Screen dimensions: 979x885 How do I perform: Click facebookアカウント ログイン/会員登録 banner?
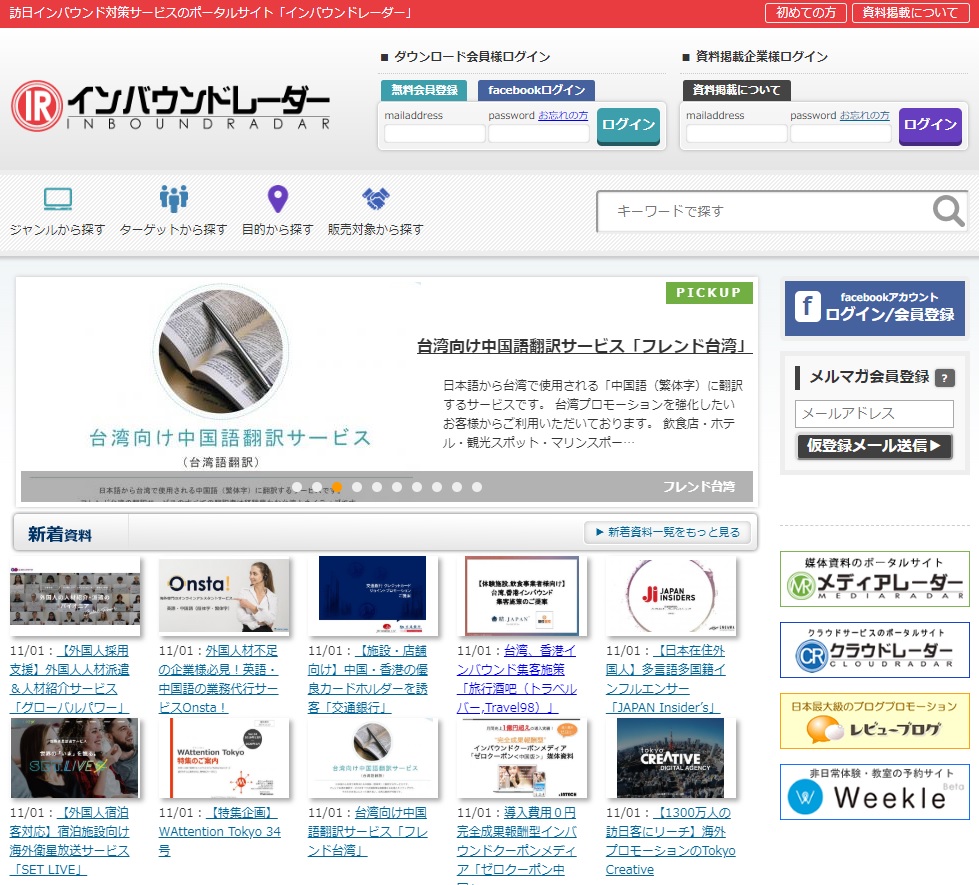874,309
